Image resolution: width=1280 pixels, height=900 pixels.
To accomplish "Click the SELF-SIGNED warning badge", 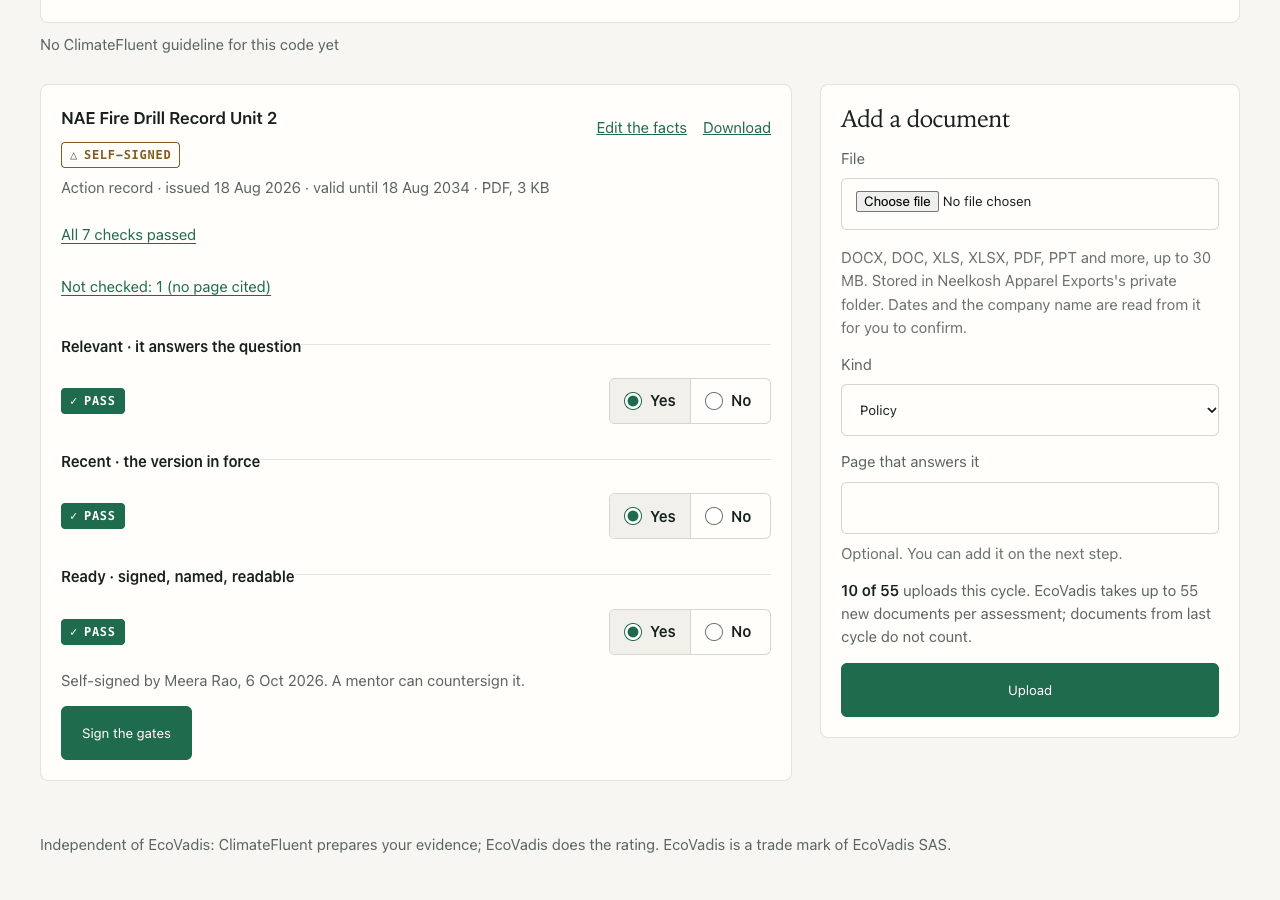I will pos(120,155).
